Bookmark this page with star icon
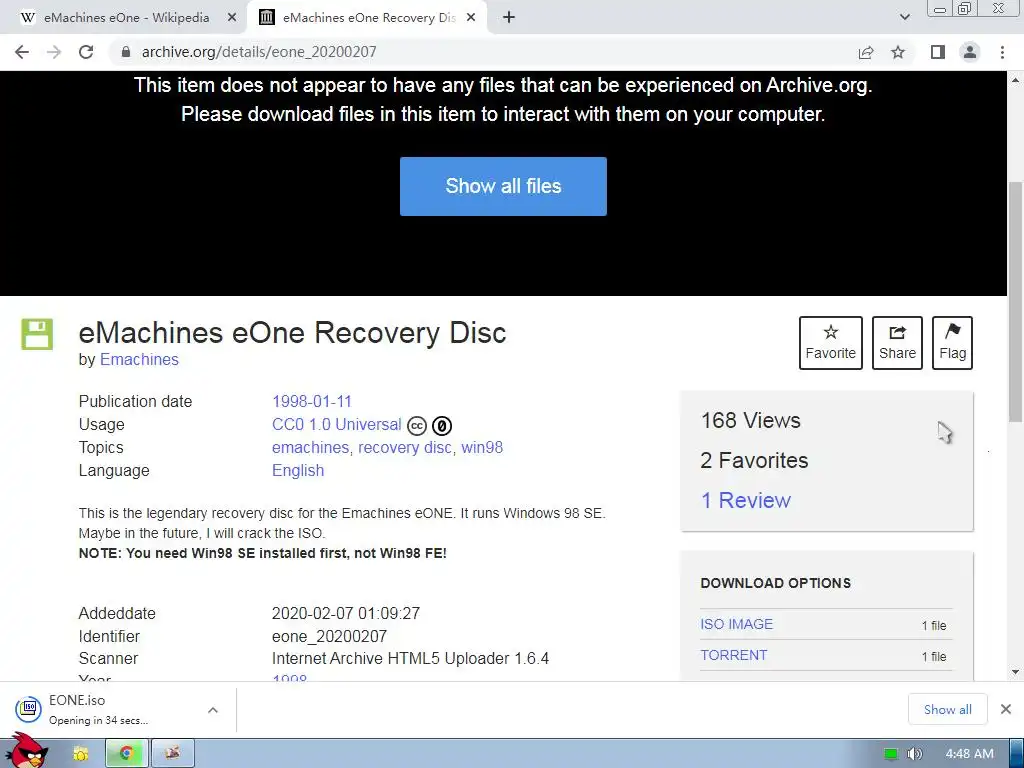Screen dimensions: 1024x768 pos(898,52)
